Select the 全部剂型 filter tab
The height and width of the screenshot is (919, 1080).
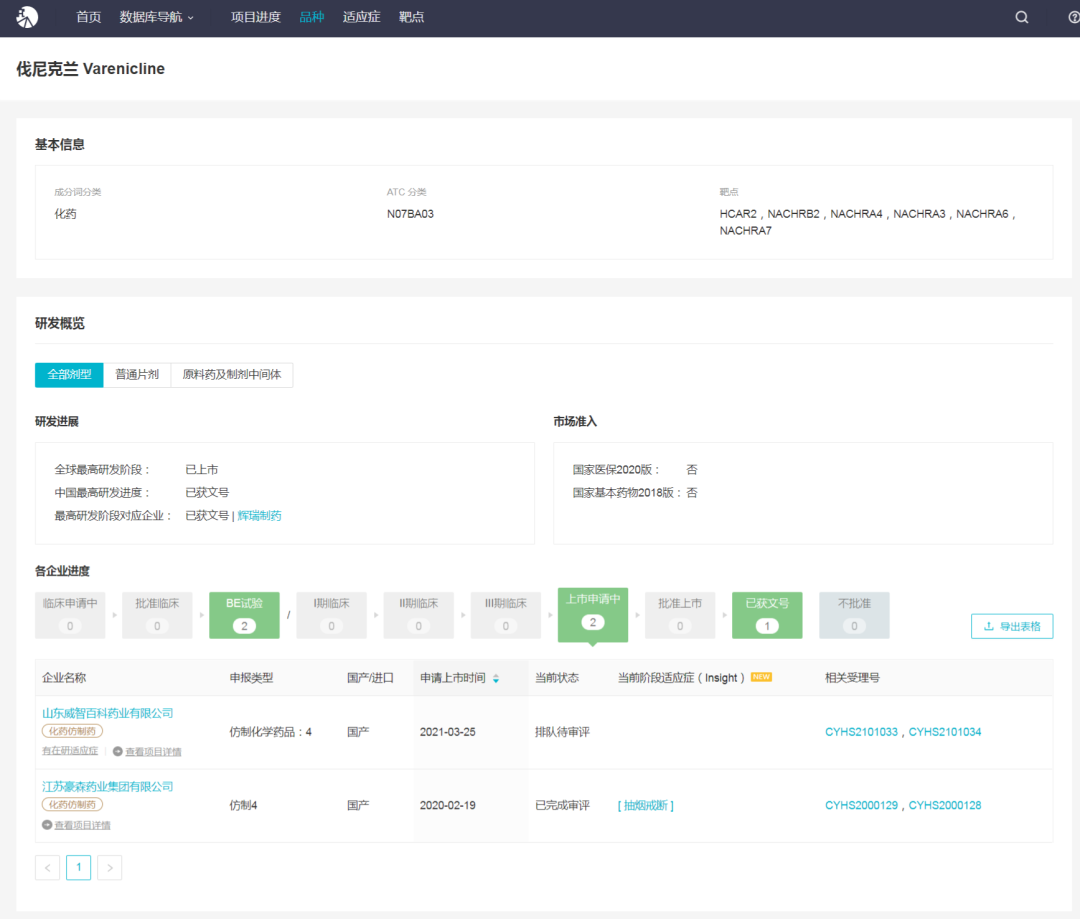69,374
